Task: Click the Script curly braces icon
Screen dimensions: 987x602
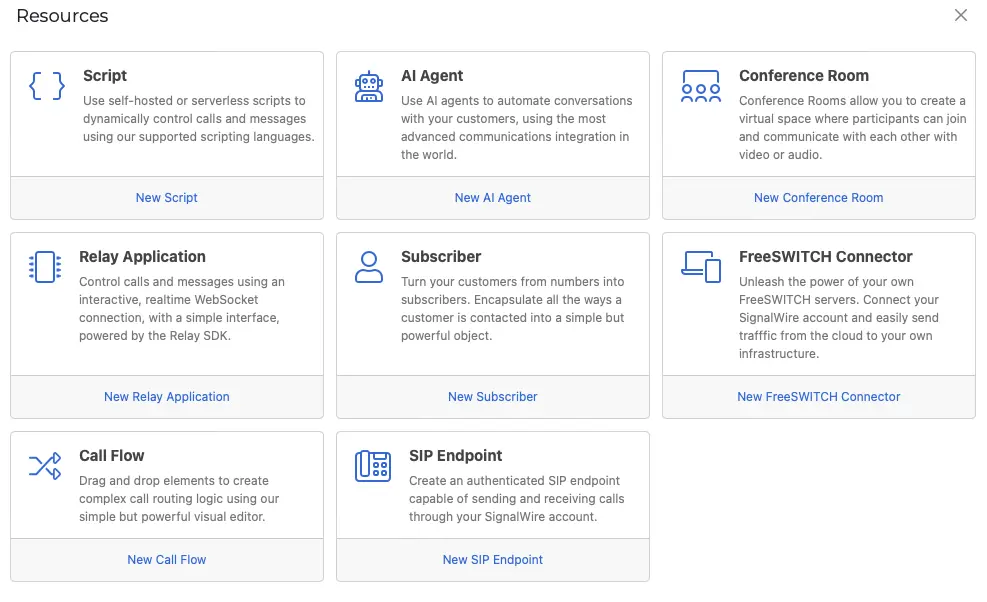Action: pyautogui.click(x=47, y=86)
